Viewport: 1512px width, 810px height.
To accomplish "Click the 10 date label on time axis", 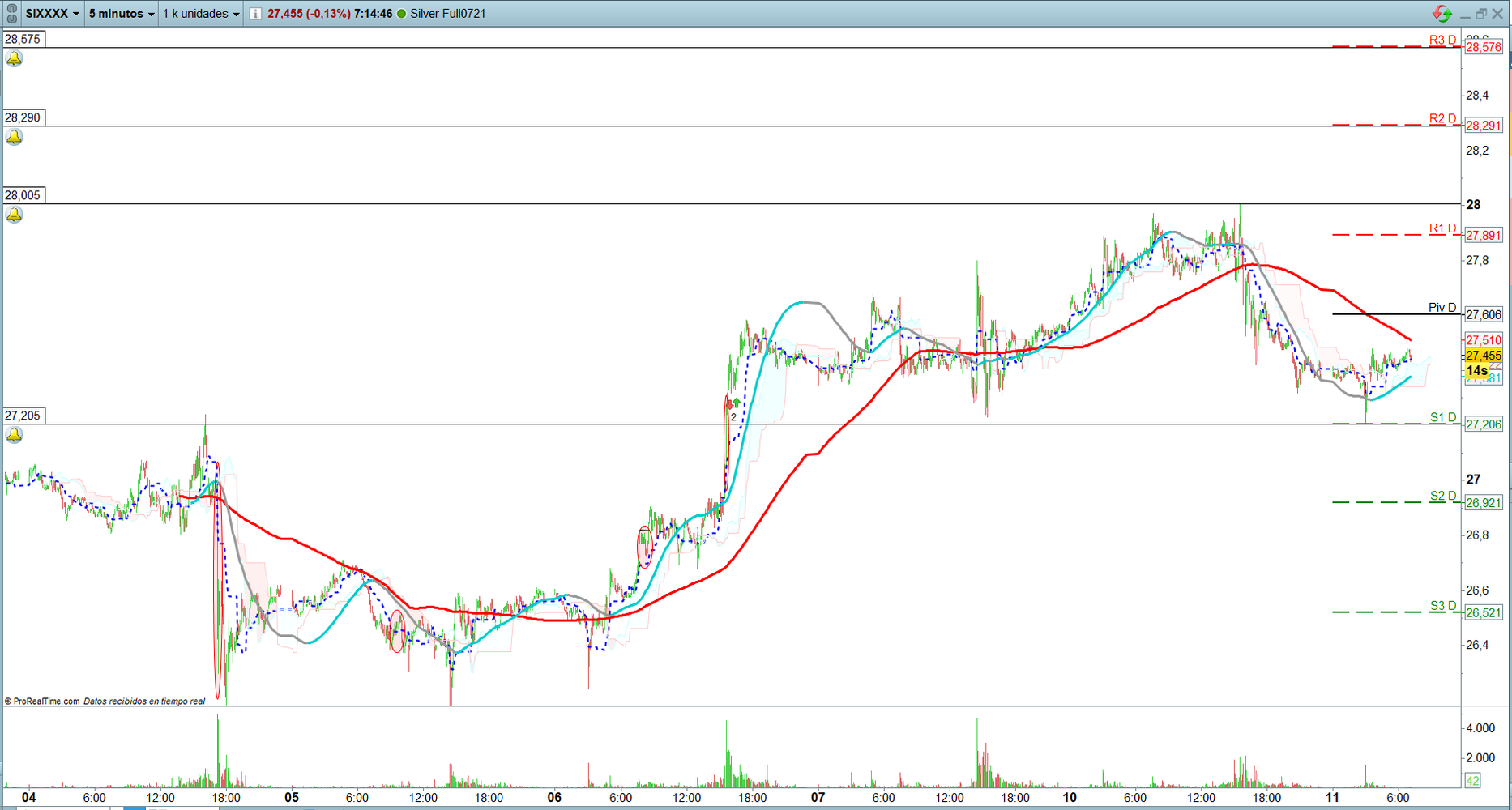I will (x=1070, y=797).
